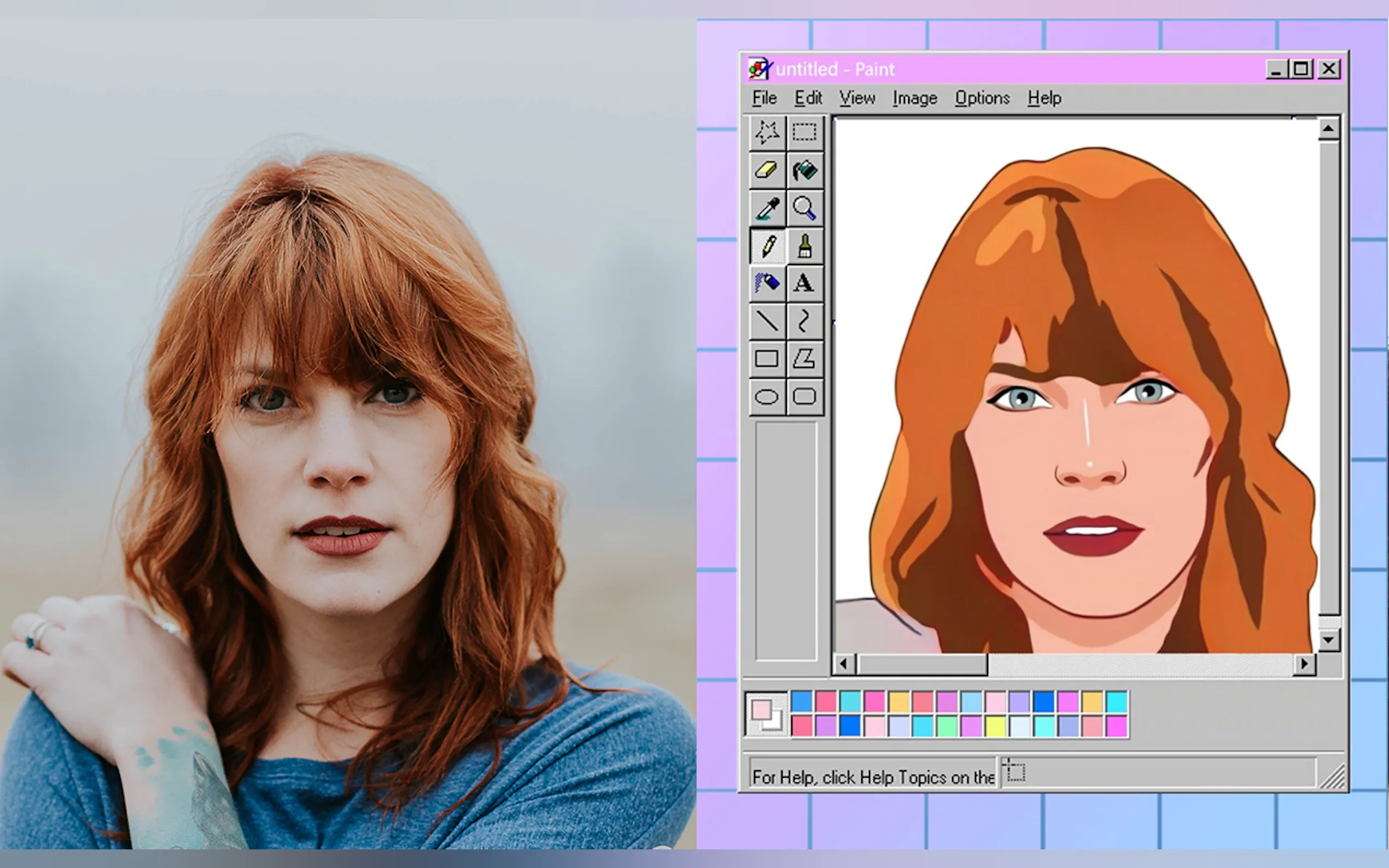Select the Airbrush spray can tool
Screen dimensions: 1389x868
[x=767, y=283]
